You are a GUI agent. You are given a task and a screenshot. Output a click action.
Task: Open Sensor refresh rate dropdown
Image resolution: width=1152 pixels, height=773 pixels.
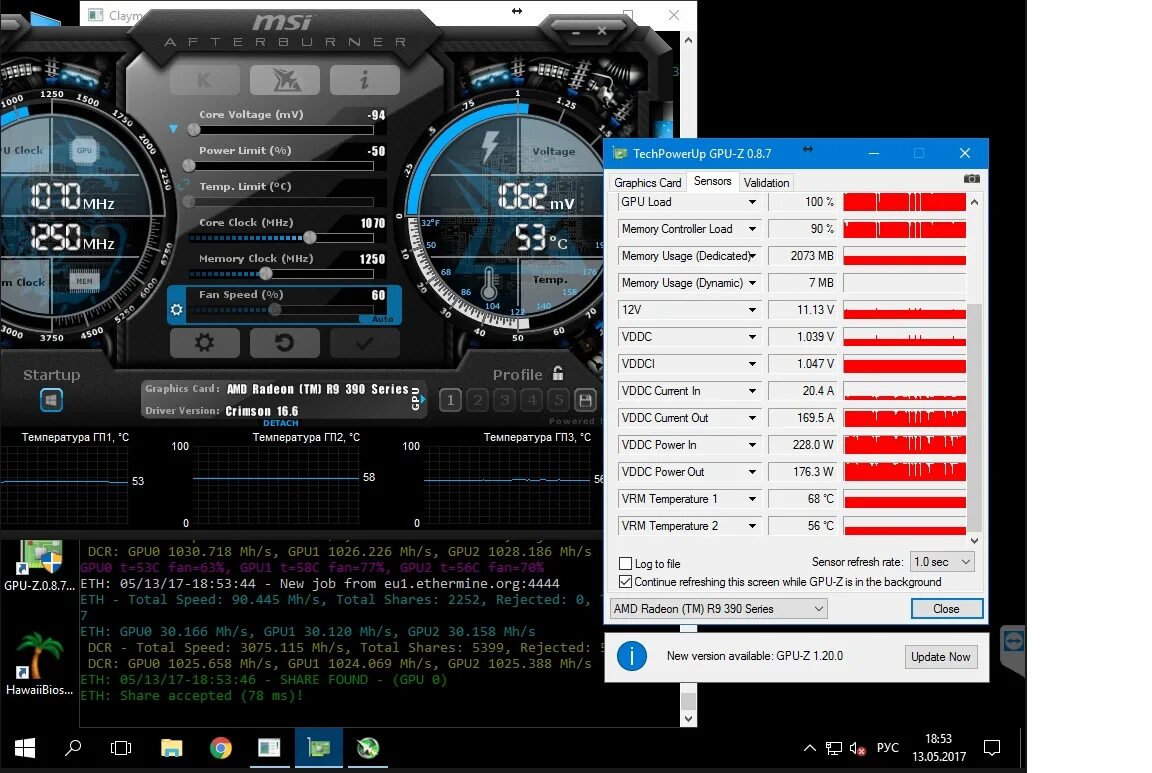click(943, 562)
